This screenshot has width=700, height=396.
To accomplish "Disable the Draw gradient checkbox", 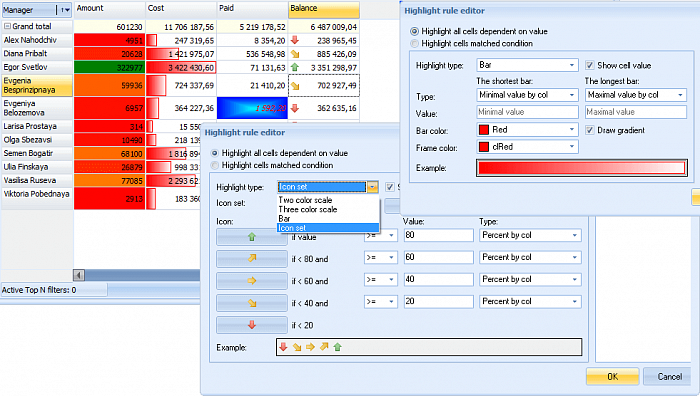I will [590, 130].
